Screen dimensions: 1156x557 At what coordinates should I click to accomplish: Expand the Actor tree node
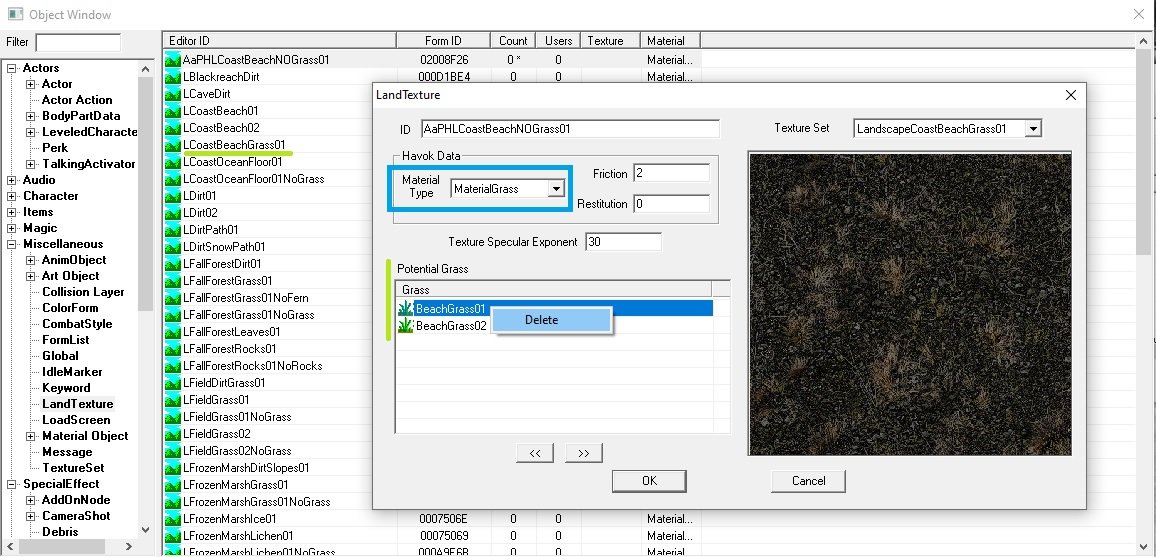[x=31, y=84]
